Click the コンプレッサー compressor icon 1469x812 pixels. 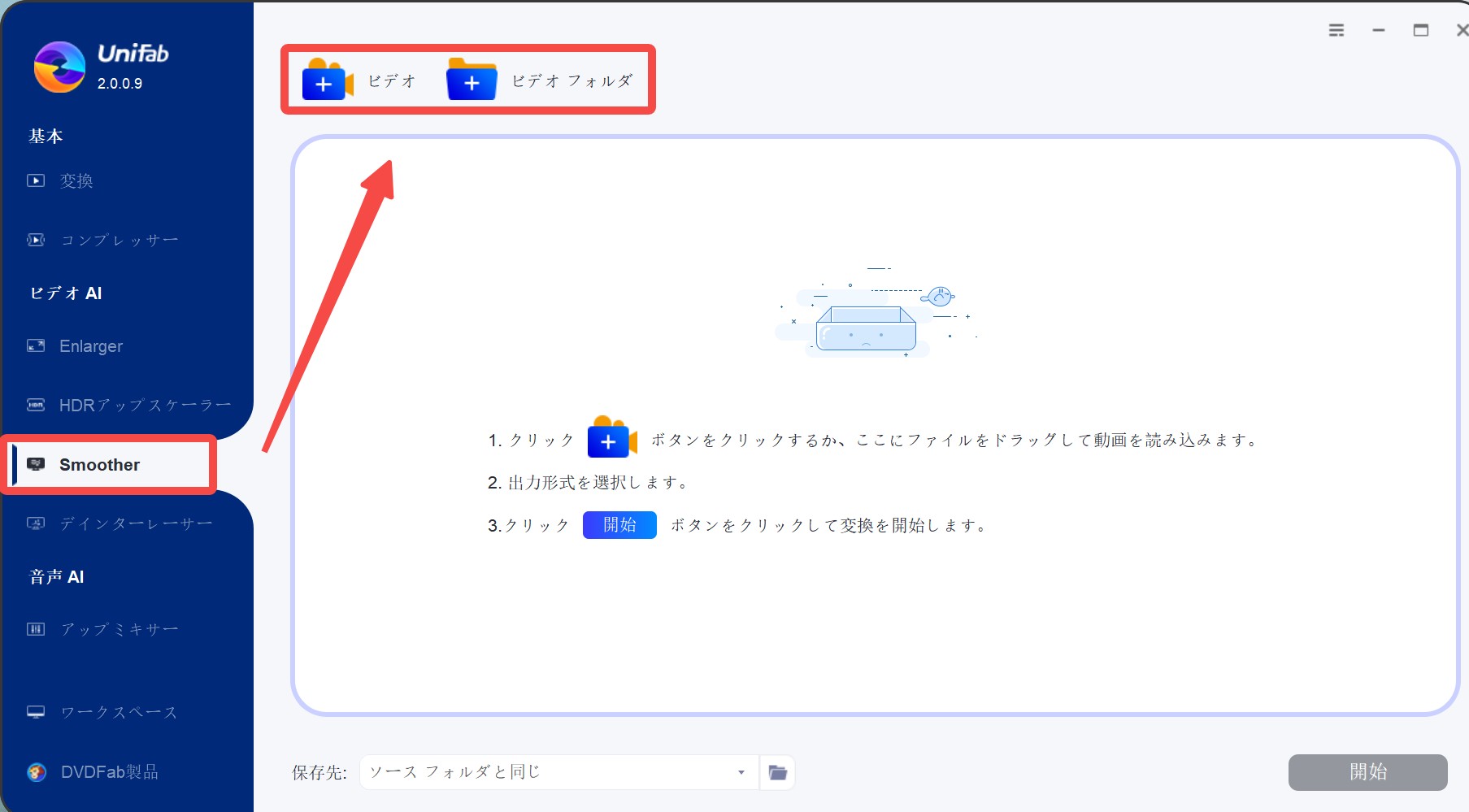pos(36,240)
